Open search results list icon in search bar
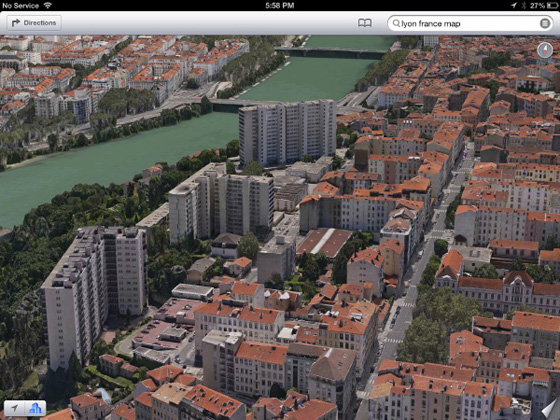The height and width of the screenshot is (420, 560). click(545, 24)
